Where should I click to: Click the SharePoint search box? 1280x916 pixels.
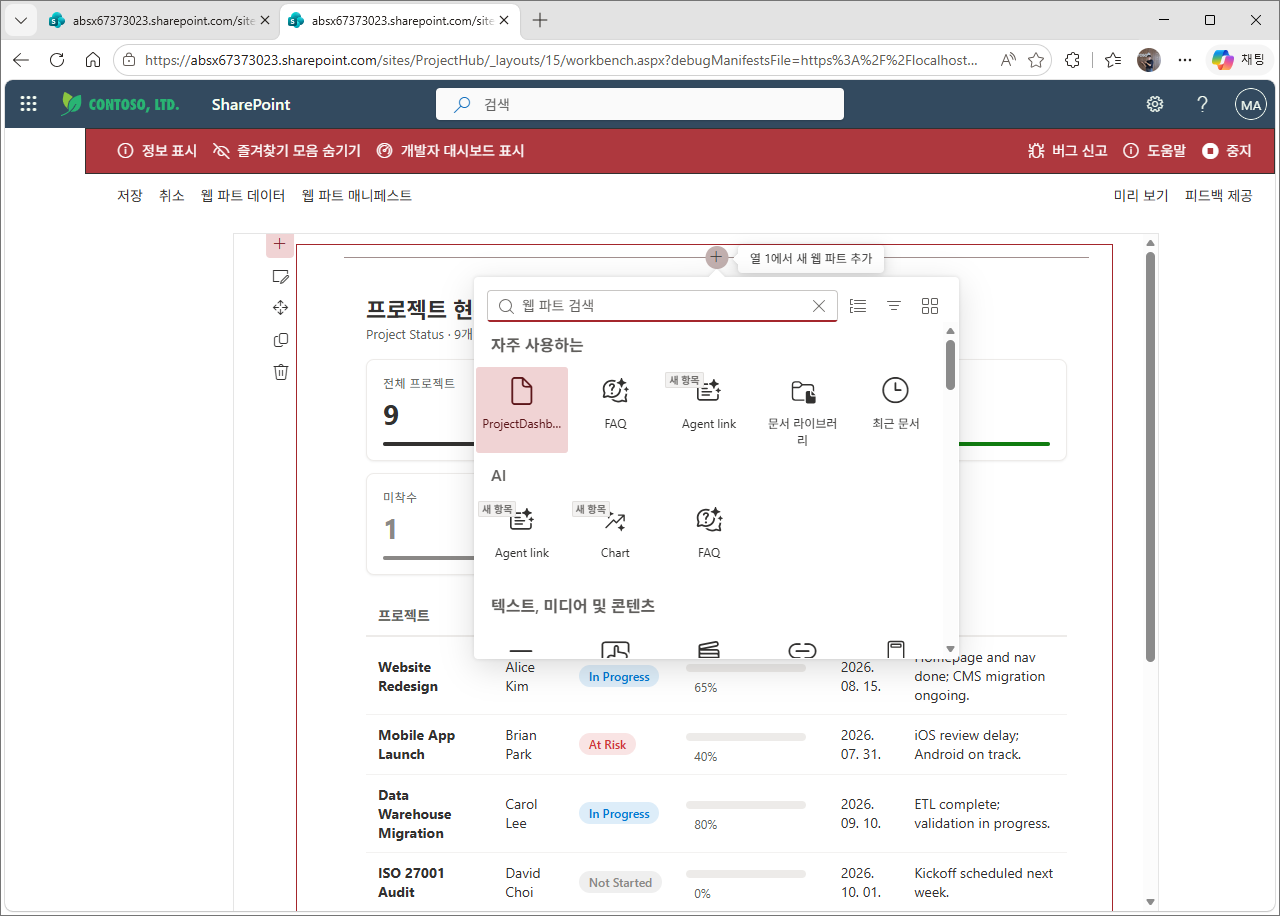point(640,104)
